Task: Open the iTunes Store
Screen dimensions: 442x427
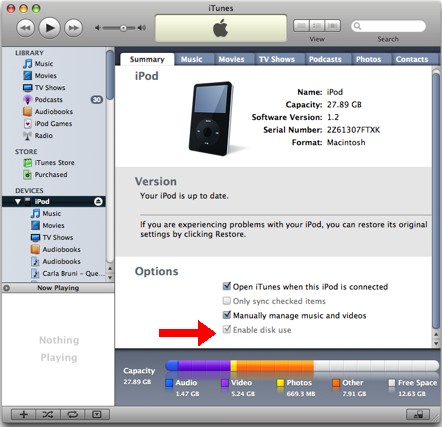Action: (54, 163)
